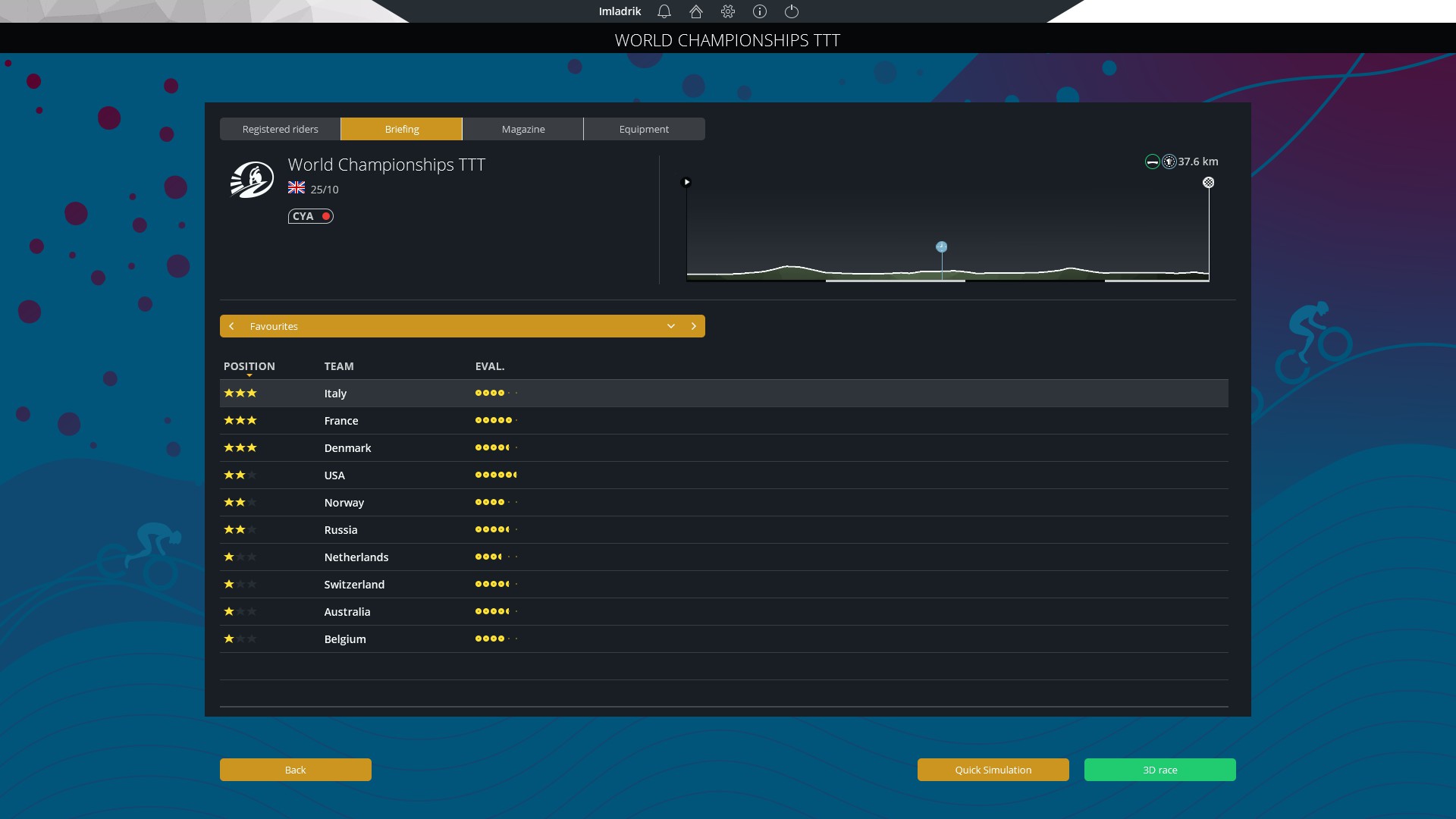Viewport: 1456px width, 819px height.
Task: Click the flat stage type icon
Action: [x=1152, y=162]
